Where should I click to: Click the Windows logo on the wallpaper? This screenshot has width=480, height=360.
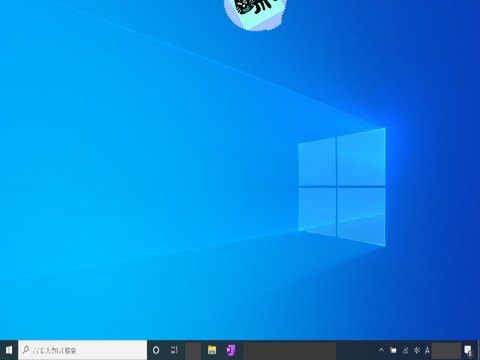[342, 187]
